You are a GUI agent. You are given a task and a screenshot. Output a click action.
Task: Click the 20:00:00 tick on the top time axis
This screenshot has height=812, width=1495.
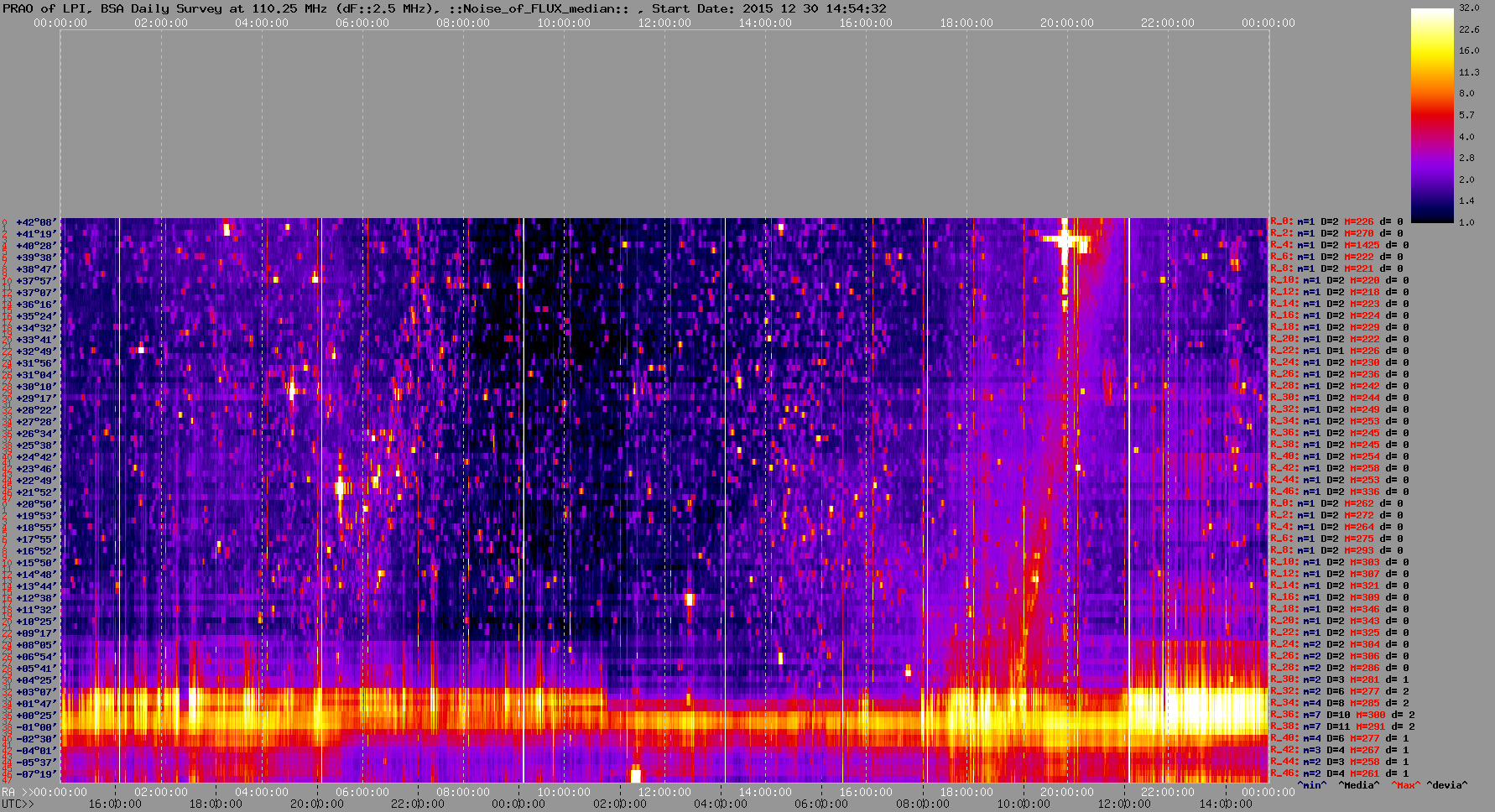1067,23
